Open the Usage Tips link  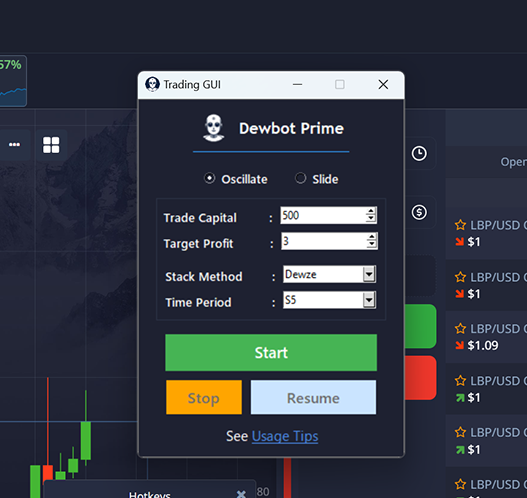pos(285,436)
